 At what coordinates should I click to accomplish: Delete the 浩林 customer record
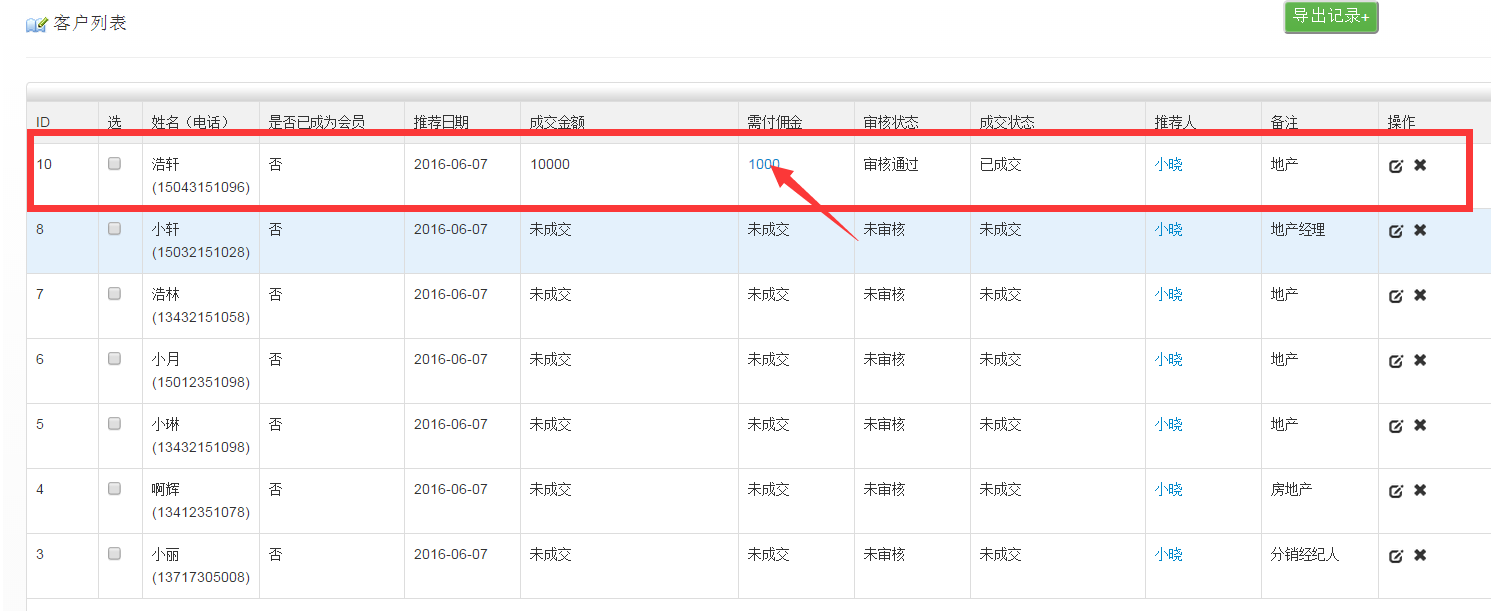pyautogui.click(x=1420, y=295)
